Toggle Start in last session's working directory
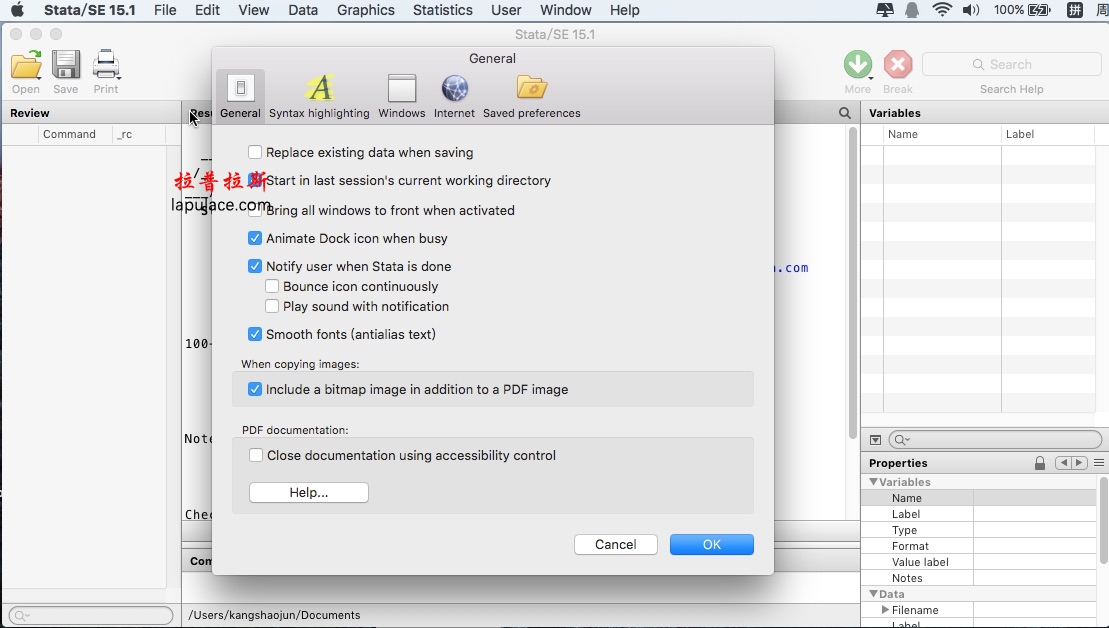Screen dimensions: 1109x628 click(255, 180)
